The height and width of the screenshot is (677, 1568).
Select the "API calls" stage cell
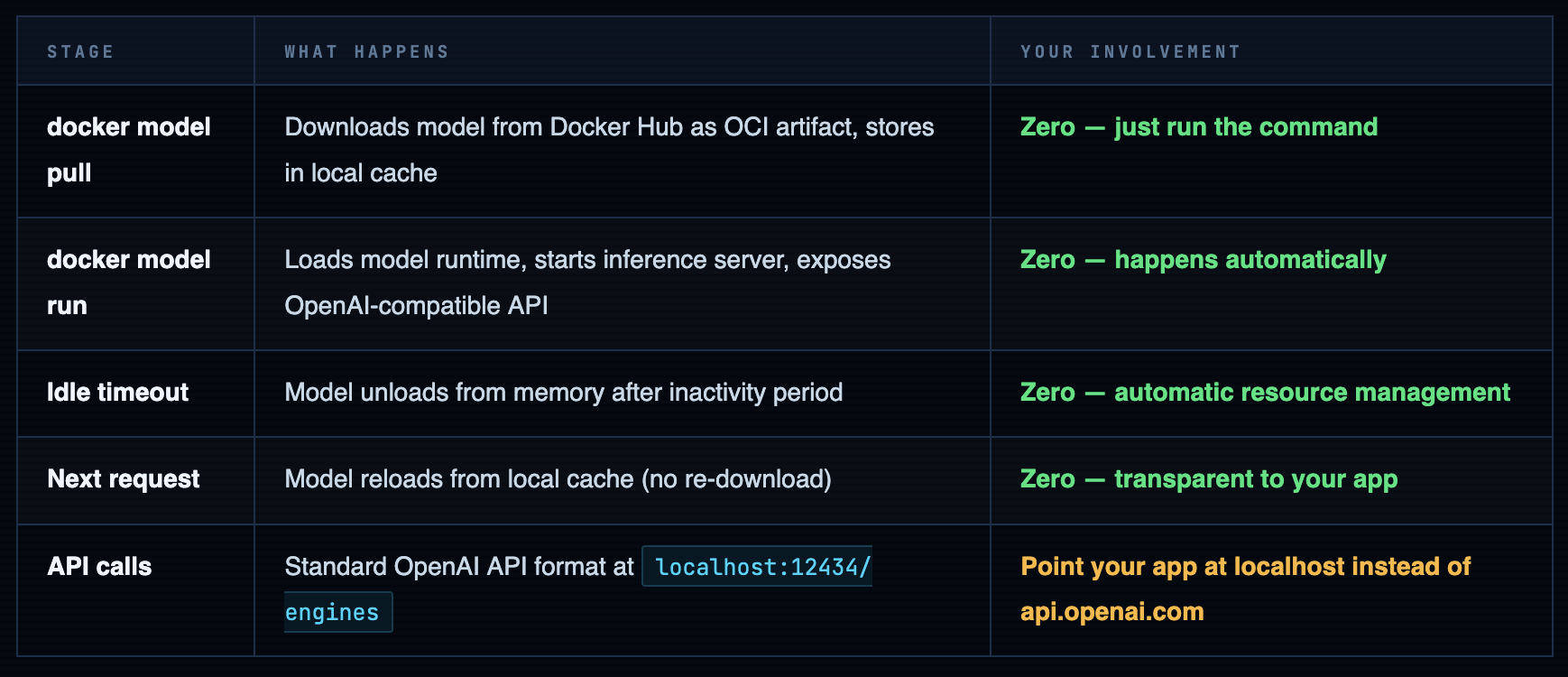[x=99, y=567]
